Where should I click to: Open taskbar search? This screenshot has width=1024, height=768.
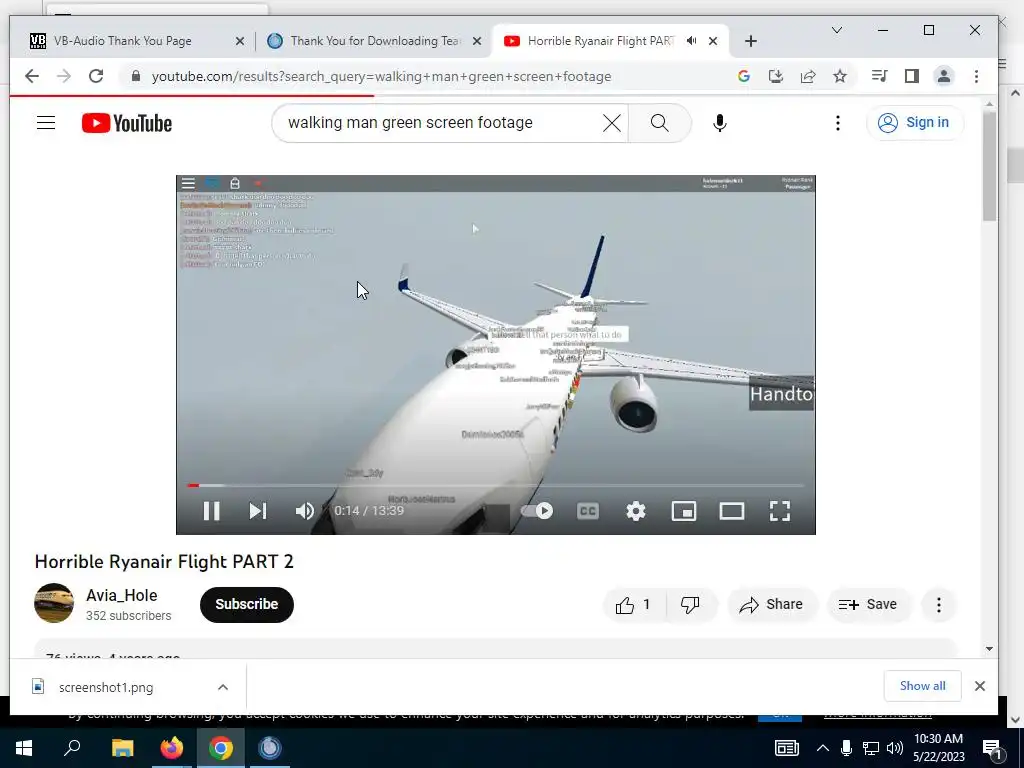72,748
